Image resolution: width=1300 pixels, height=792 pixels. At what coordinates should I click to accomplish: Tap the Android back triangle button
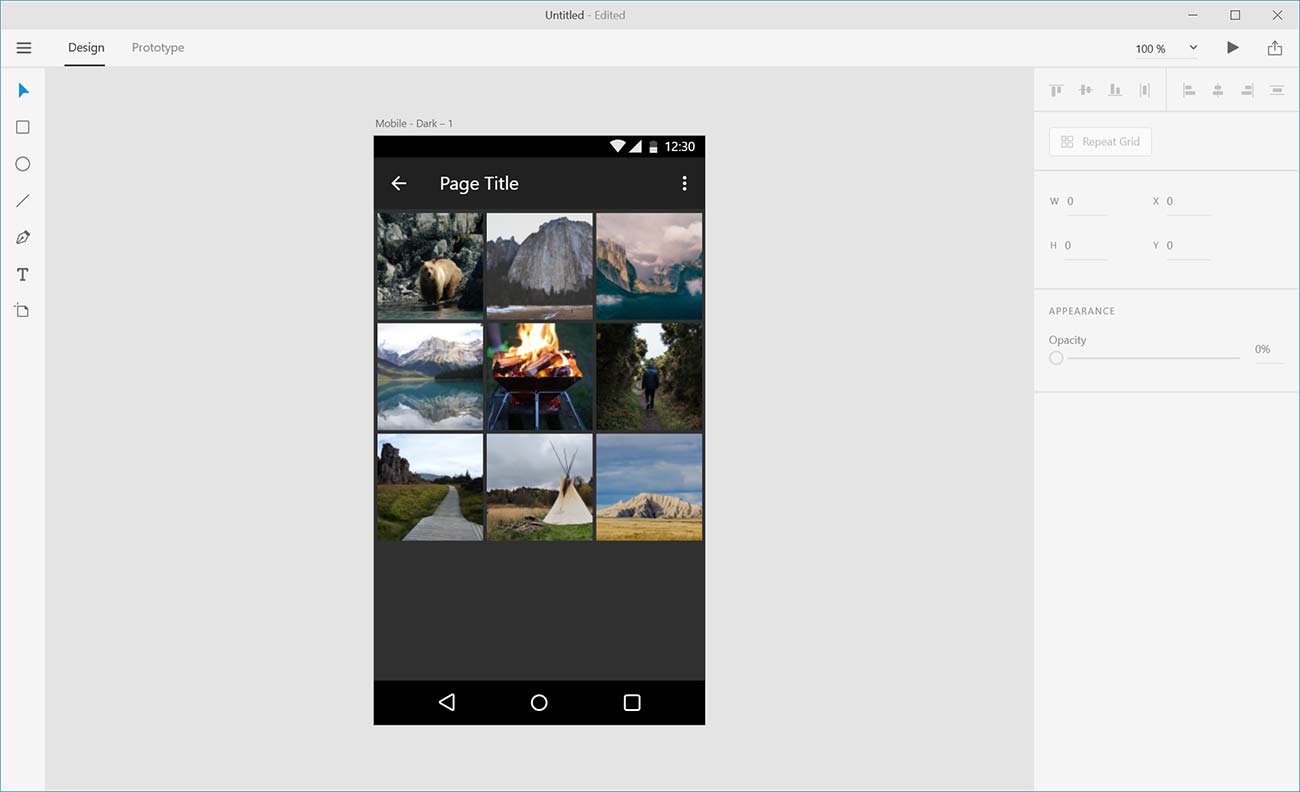tap(447, 703)
